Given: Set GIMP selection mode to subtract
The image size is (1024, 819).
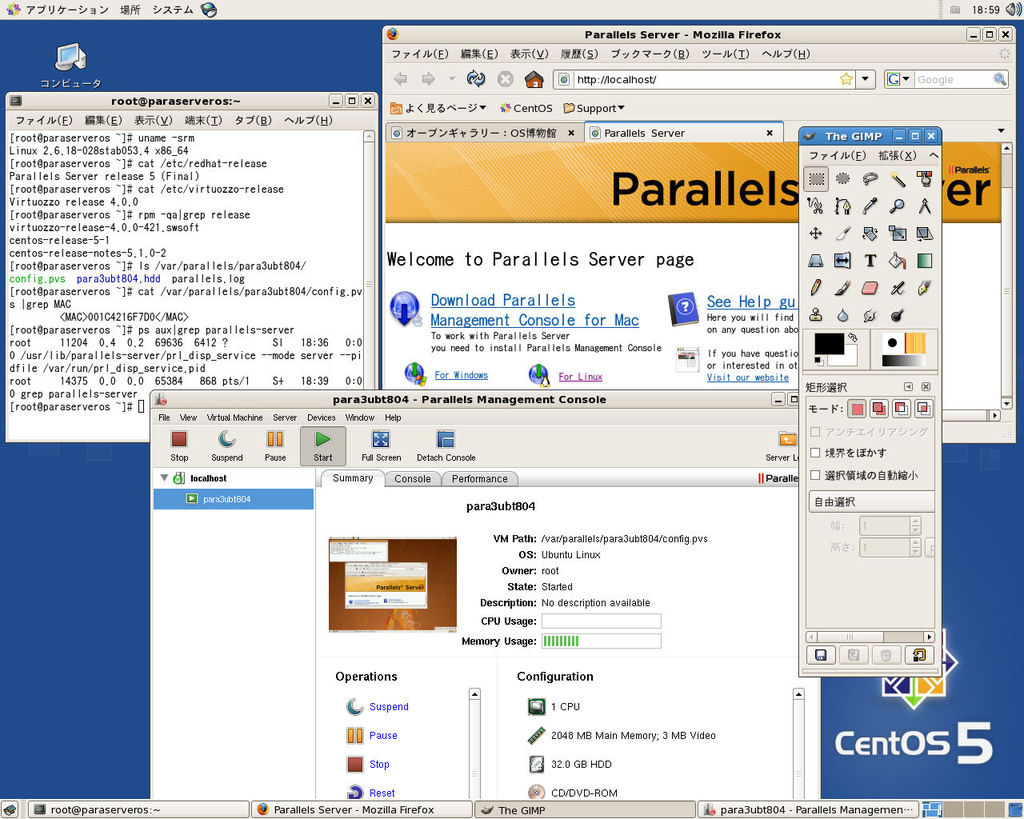Looking at the screenshot, I should [902, 409].
